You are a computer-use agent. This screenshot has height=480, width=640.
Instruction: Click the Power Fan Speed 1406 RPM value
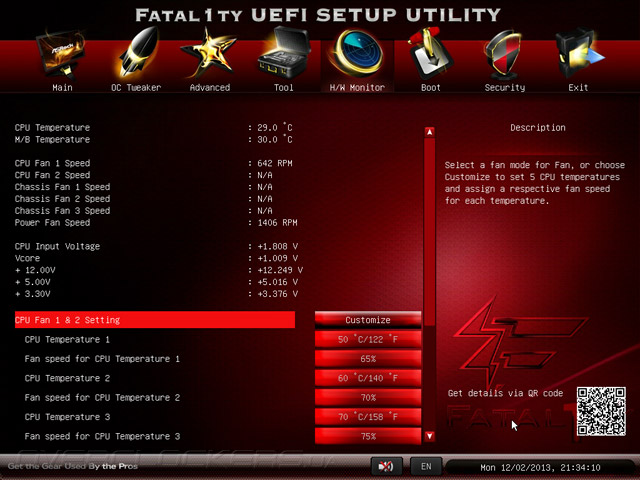277,223
